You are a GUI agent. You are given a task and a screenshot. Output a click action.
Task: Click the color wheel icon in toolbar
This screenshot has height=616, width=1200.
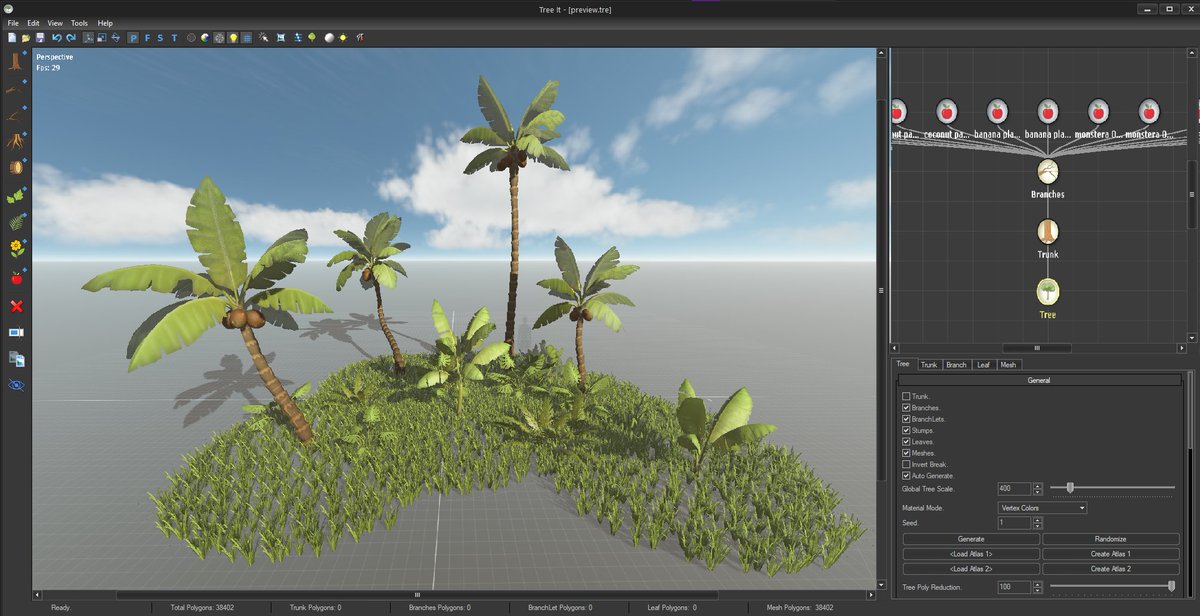(x=205, y=38)
